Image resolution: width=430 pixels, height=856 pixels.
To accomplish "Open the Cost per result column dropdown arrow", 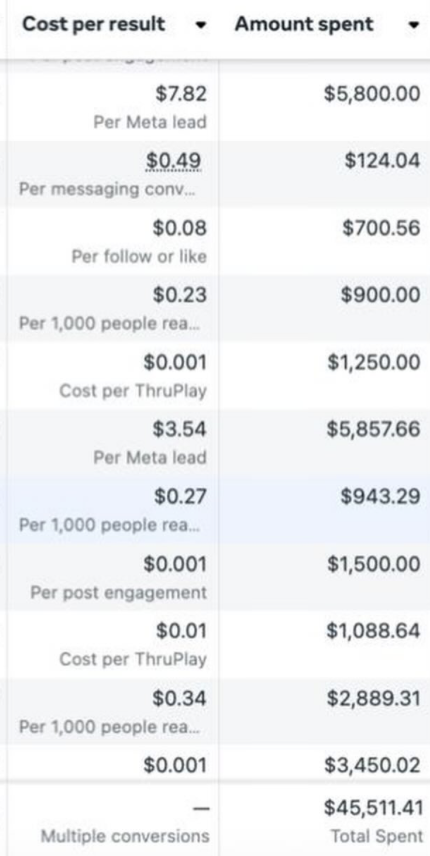I will tap(201, 25).
